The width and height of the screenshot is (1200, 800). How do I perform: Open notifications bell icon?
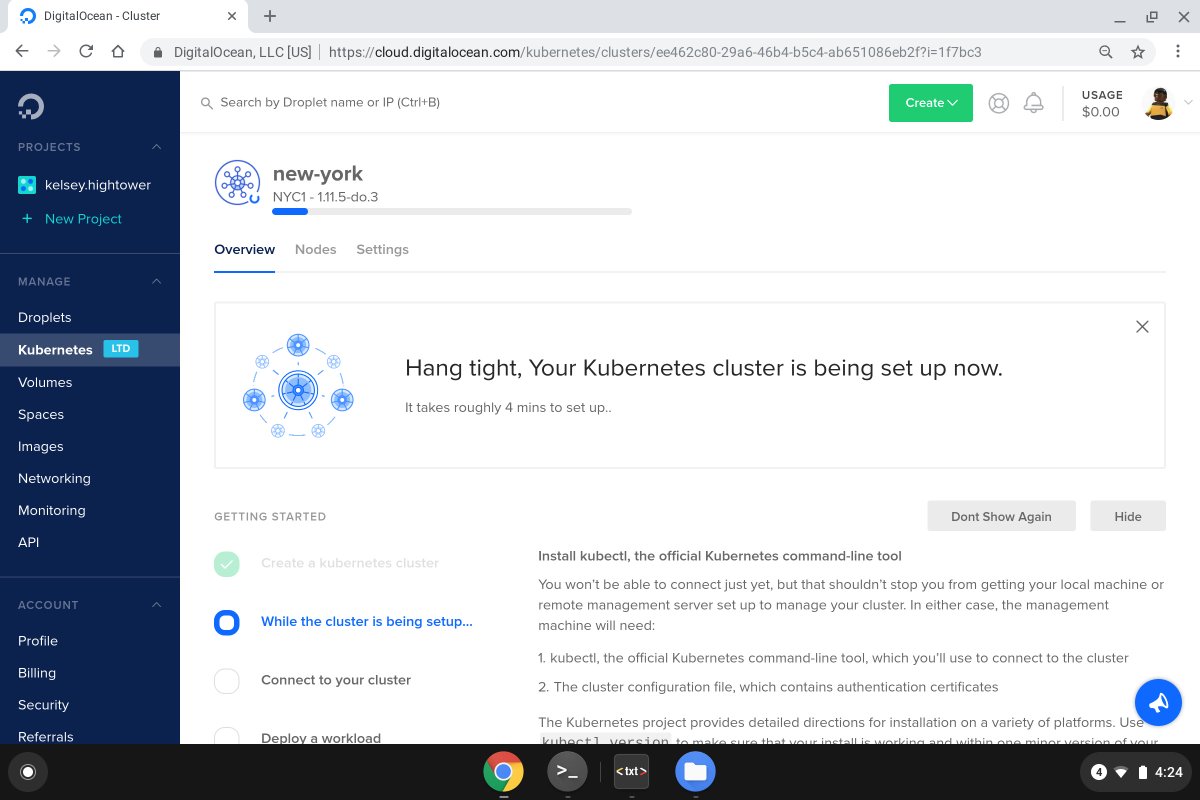click(1034, 103)
